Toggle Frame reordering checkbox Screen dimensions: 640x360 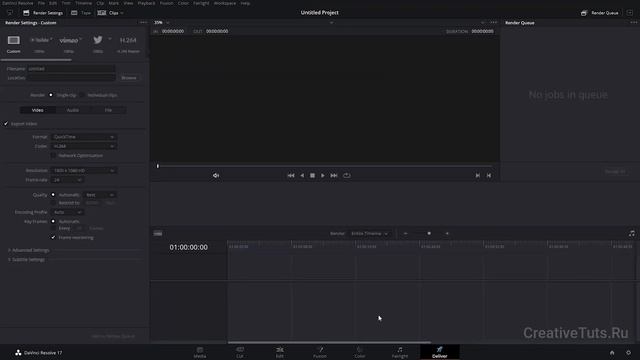53,238
